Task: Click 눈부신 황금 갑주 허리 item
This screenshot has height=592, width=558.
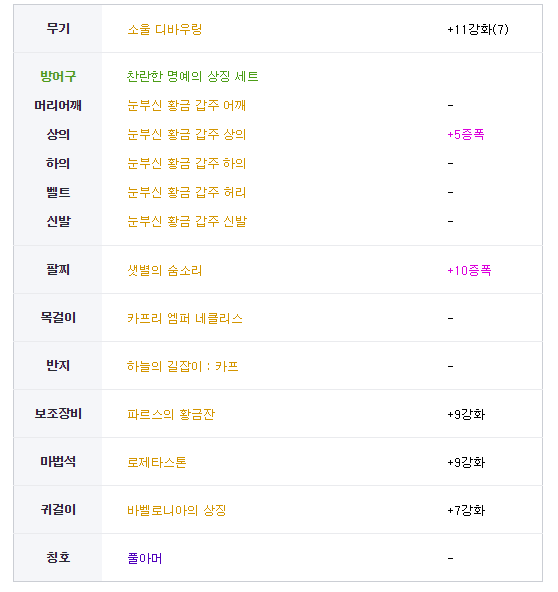Action: pyautogui.click(x=187, y=193)
